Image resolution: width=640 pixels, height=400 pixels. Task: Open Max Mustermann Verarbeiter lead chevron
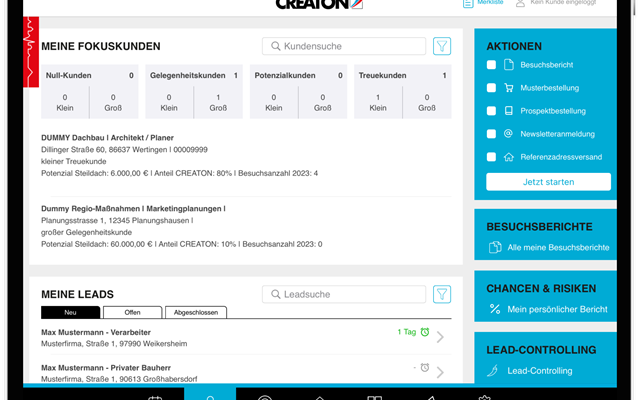[x=440, y=337]
